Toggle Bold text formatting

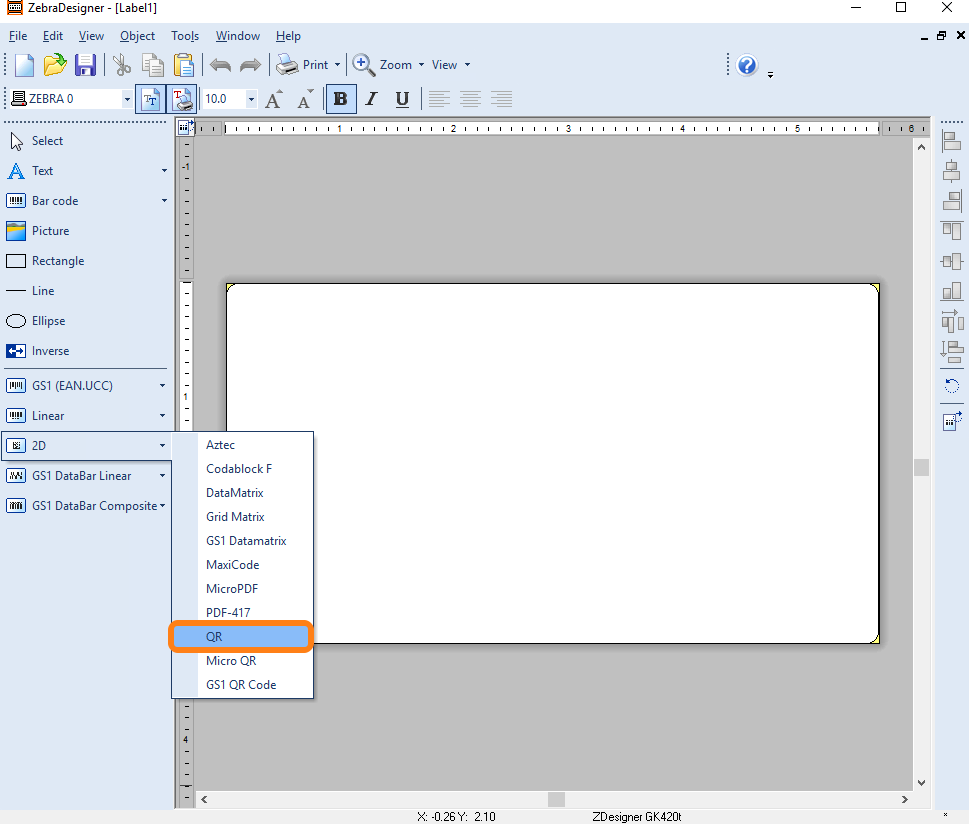(341, 99)
